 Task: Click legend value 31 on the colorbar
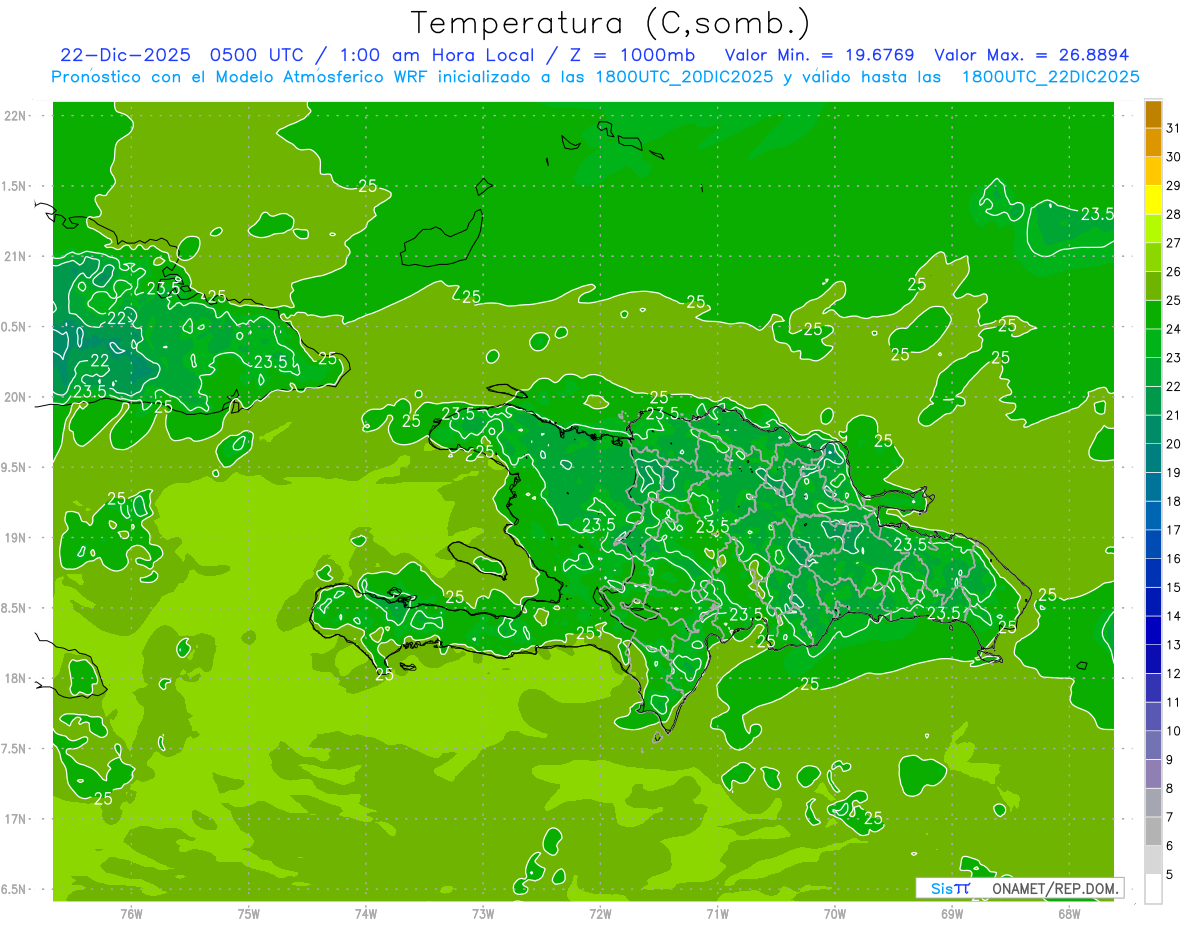[x=1174, y=127]
